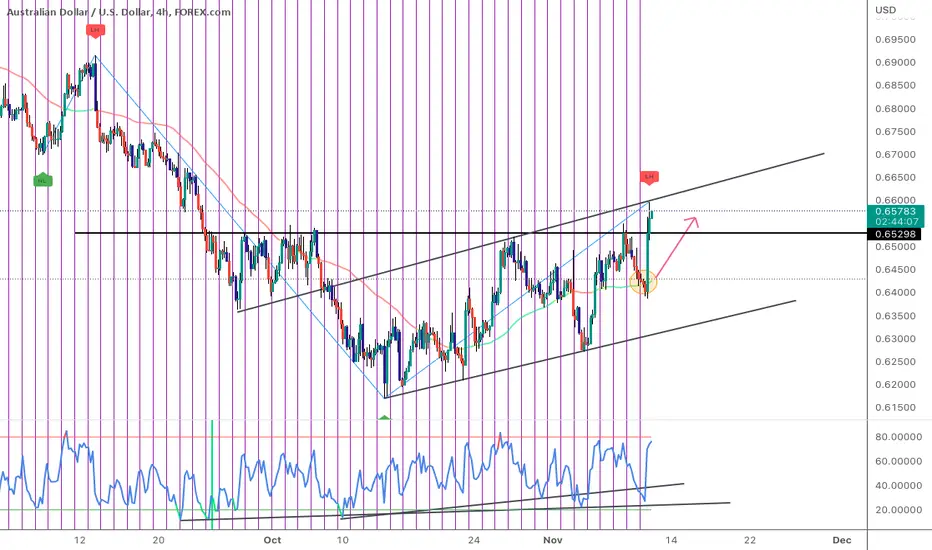
Task: Select the black horizontal line at 0.65298
Action: (x=470, y=233)
